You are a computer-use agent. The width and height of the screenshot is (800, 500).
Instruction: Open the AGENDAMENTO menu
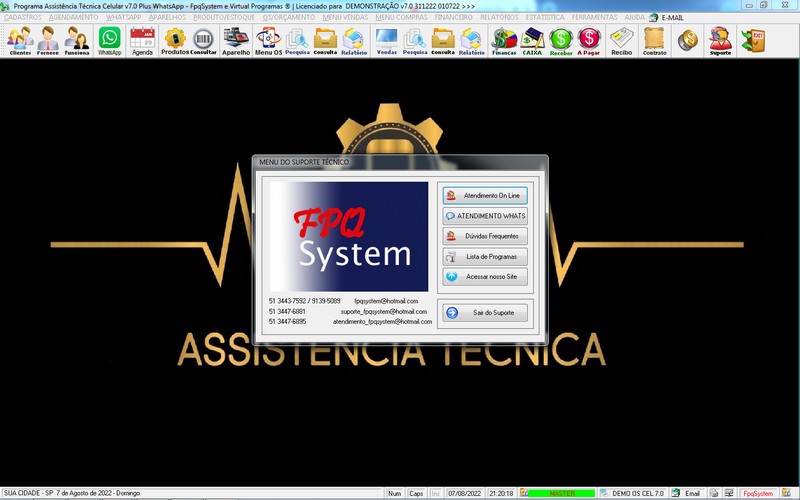click(x=73, y=17)
